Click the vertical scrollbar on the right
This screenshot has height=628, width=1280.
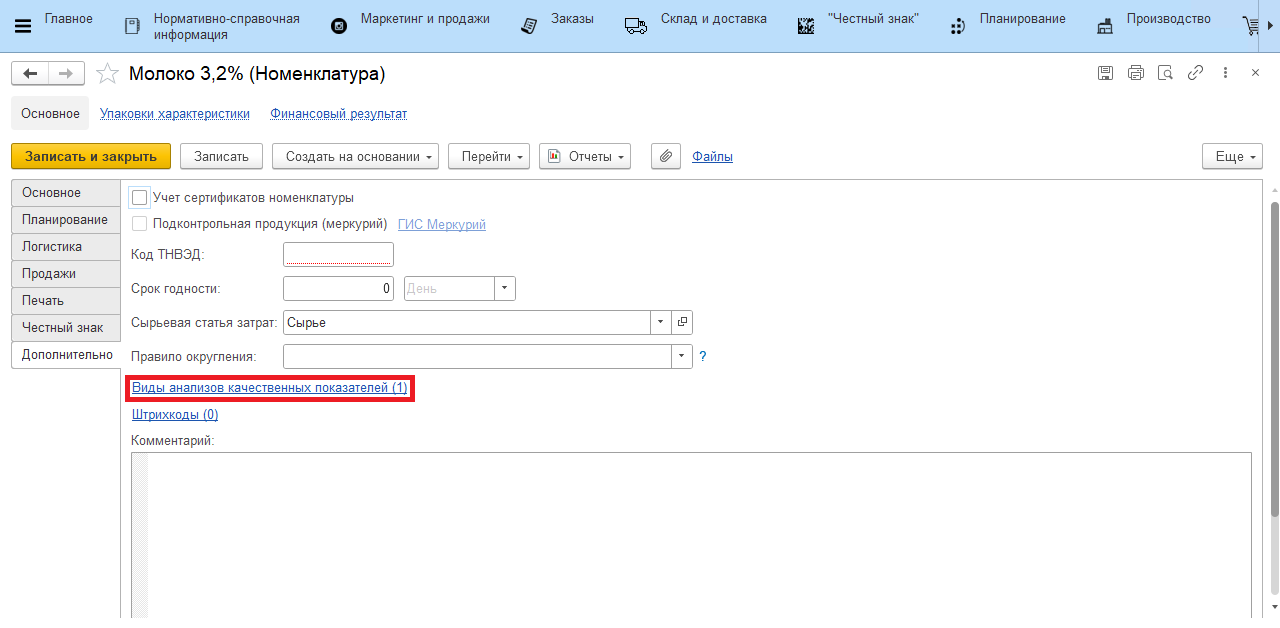click(1274, 360)
